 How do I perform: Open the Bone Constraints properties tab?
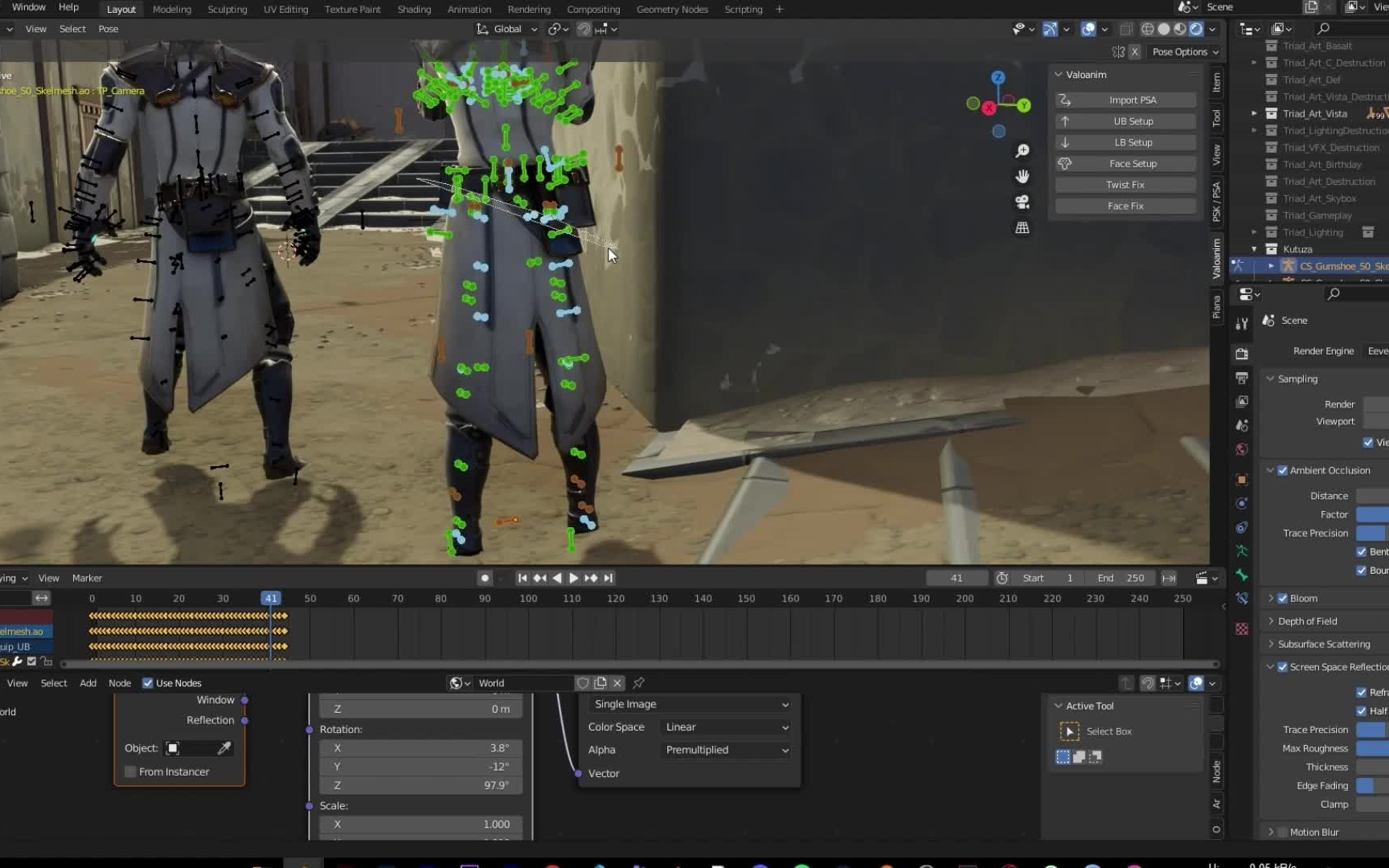pyautogui.click(x=1242, y=598)
